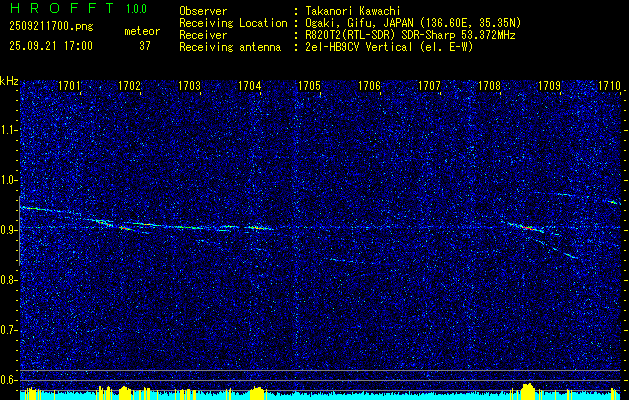Click the 0.7 kHz axis label
The height and width of the screenshot is (400, 629).
[x=8, y=330]
